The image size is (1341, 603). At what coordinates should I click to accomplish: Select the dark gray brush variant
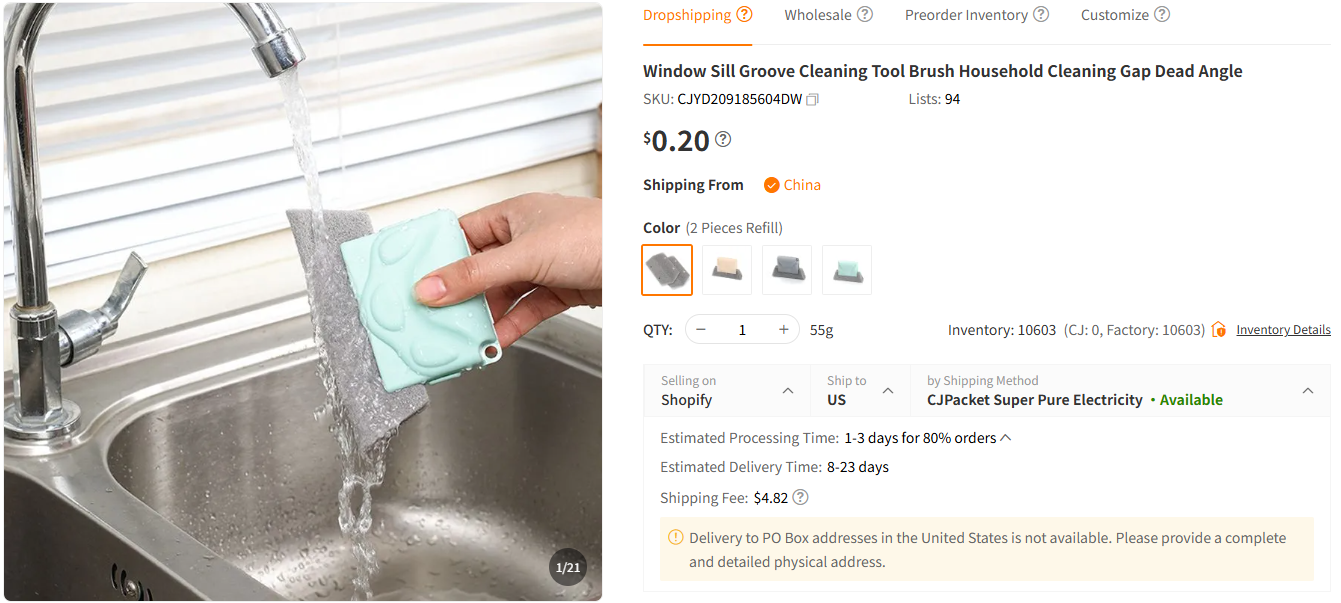787,269
